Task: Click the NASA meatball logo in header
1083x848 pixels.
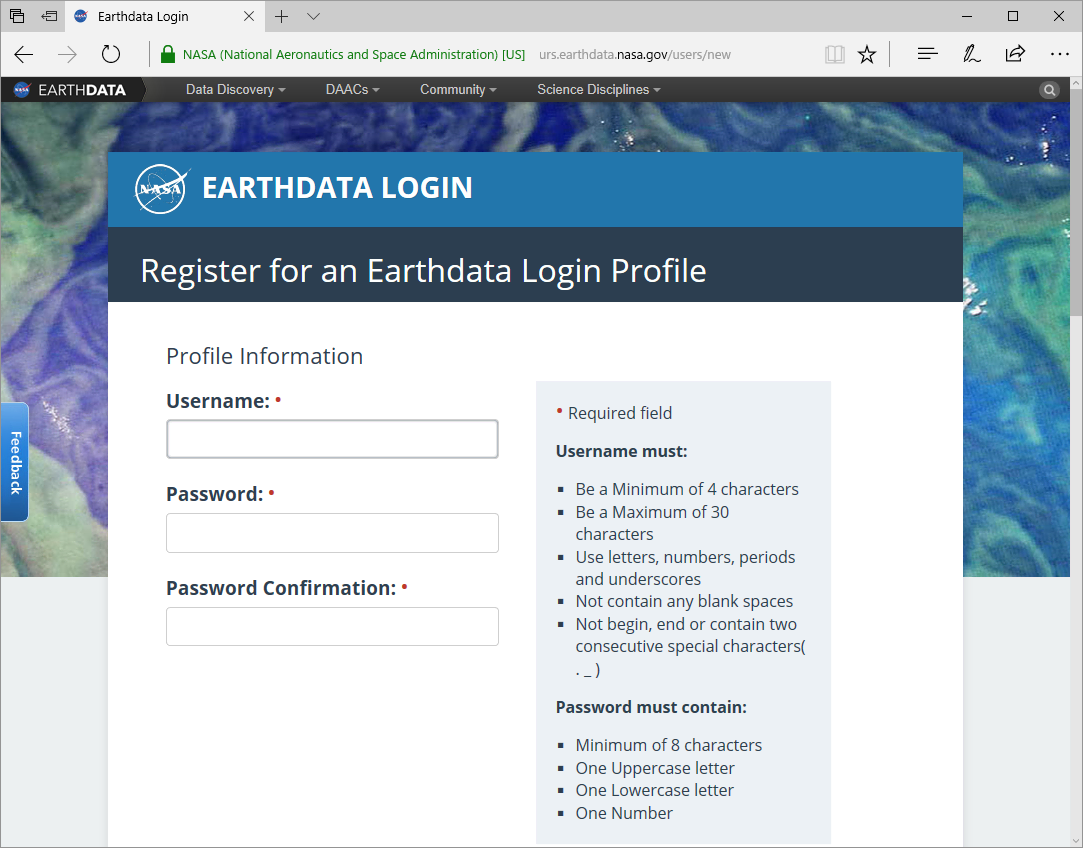Action: 162,189
